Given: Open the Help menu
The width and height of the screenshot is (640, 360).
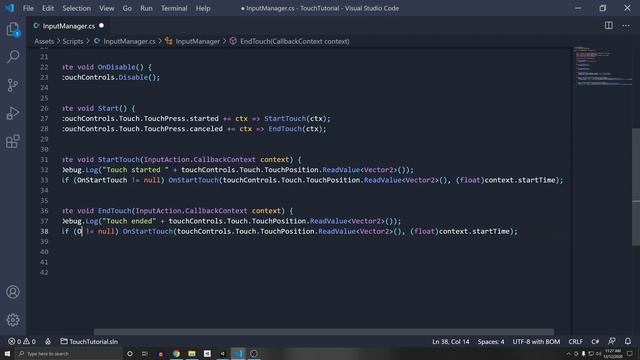Looking at the screenshot, I should pyautogui.click(x=203, y=8).
